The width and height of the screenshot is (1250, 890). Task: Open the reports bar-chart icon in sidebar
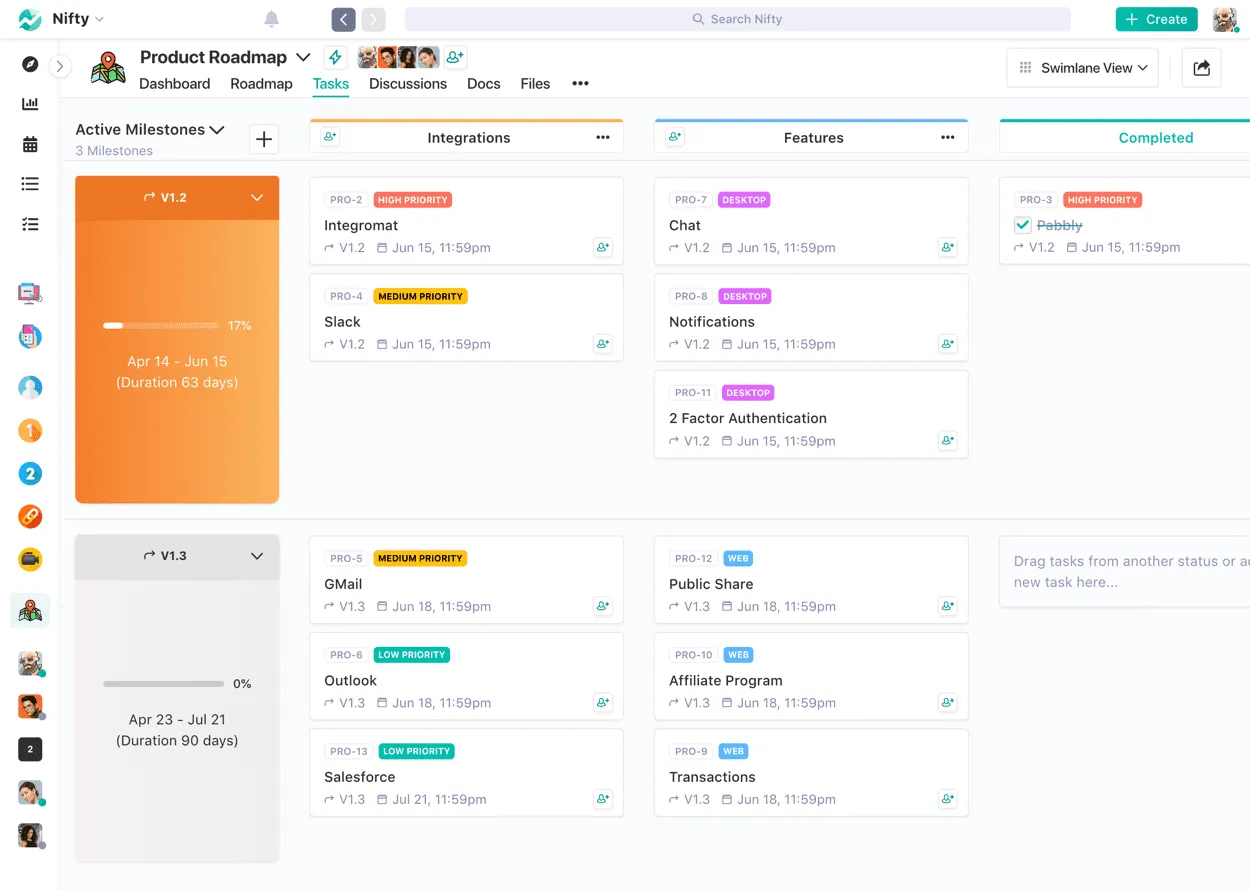29,103
